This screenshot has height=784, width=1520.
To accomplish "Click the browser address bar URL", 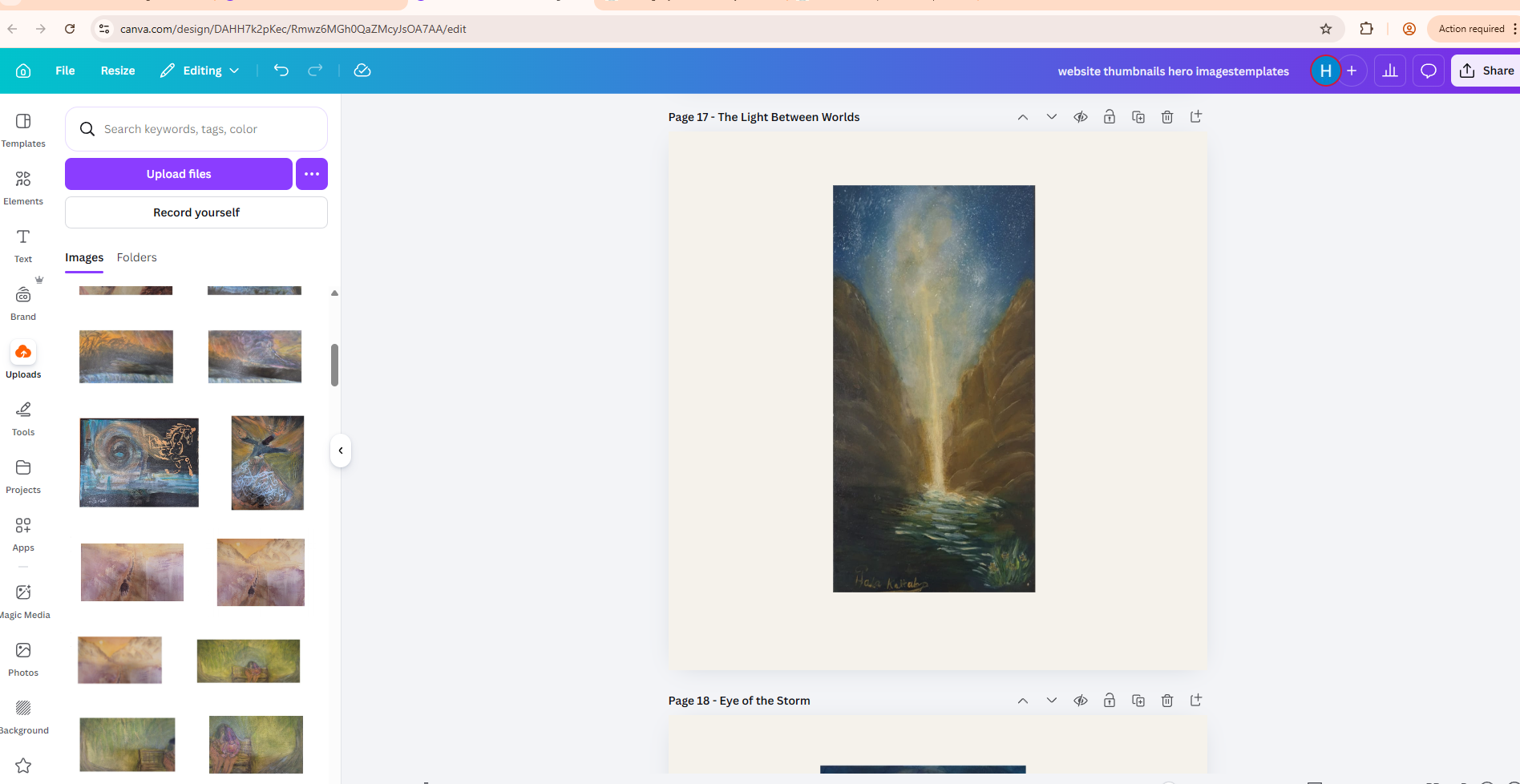I will point(293,29).
